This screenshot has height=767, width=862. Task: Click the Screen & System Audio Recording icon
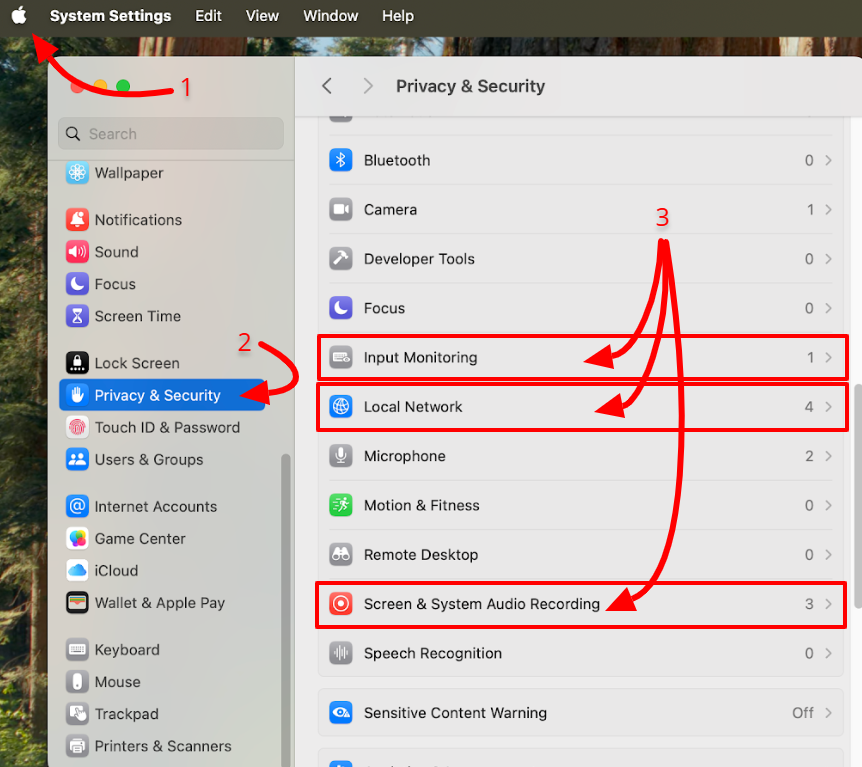point(341,604)
